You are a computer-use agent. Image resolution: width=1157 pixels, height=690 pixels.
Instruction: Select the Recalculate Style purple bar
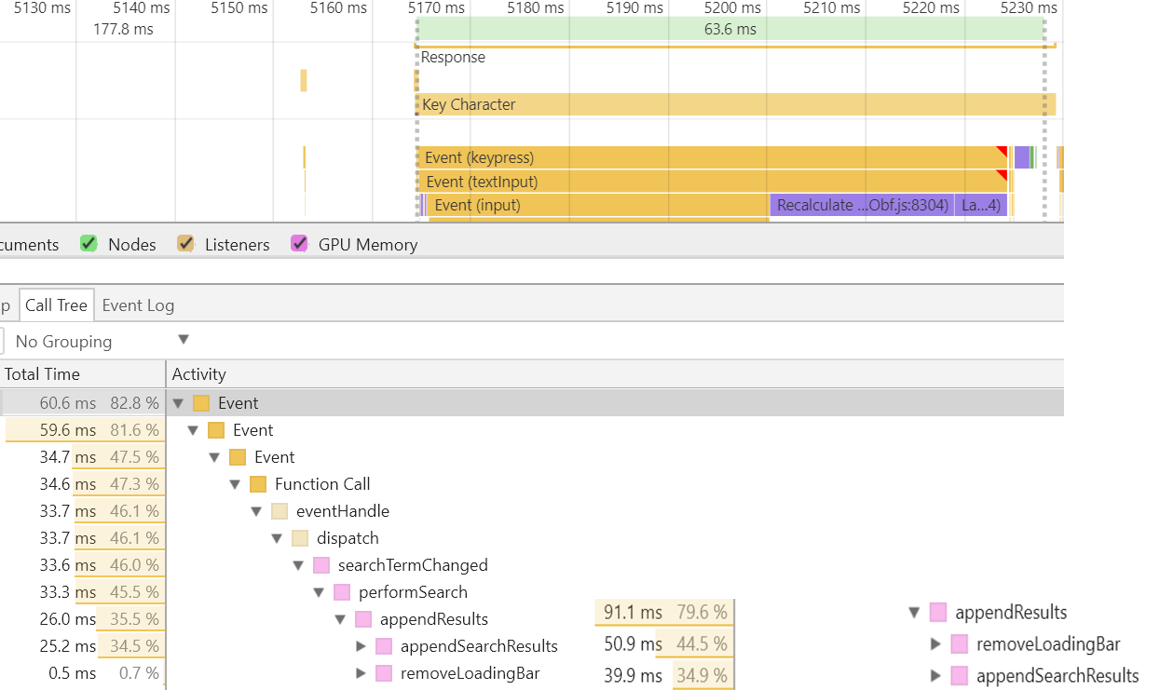862,205
